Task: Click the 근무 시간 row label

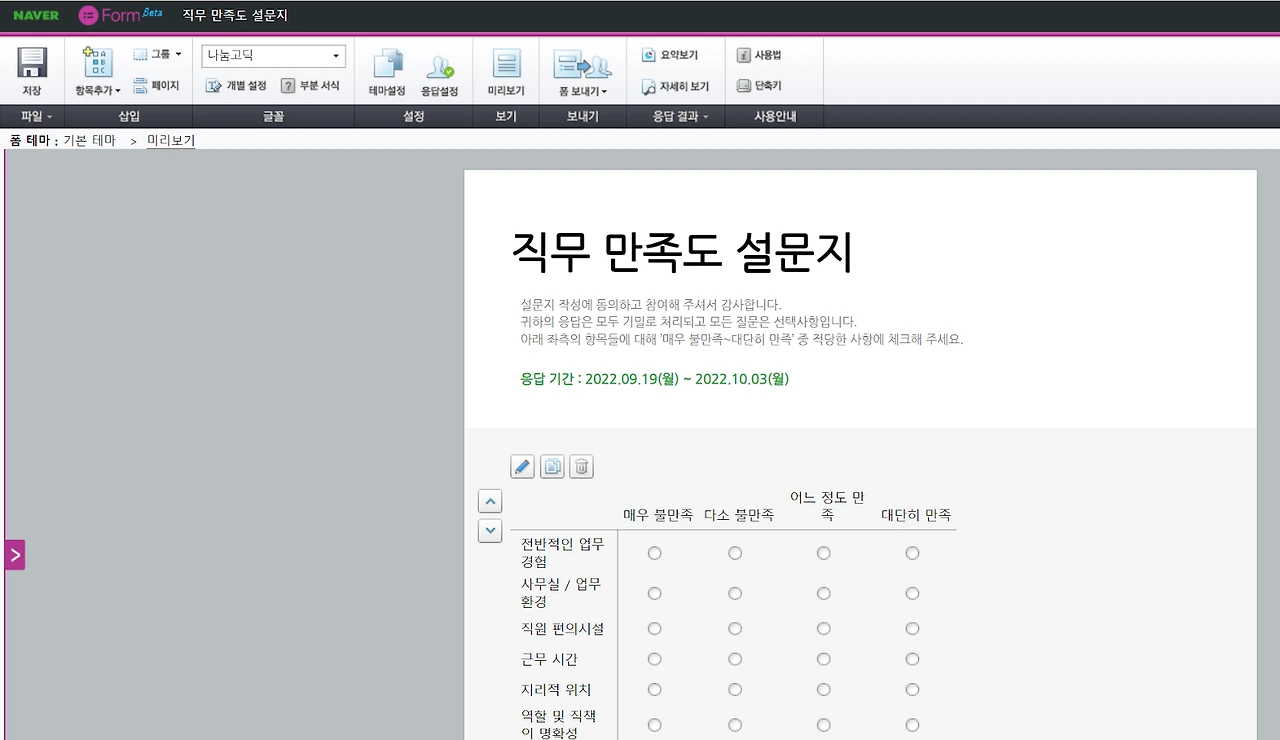Action: [x=549, y=660]
